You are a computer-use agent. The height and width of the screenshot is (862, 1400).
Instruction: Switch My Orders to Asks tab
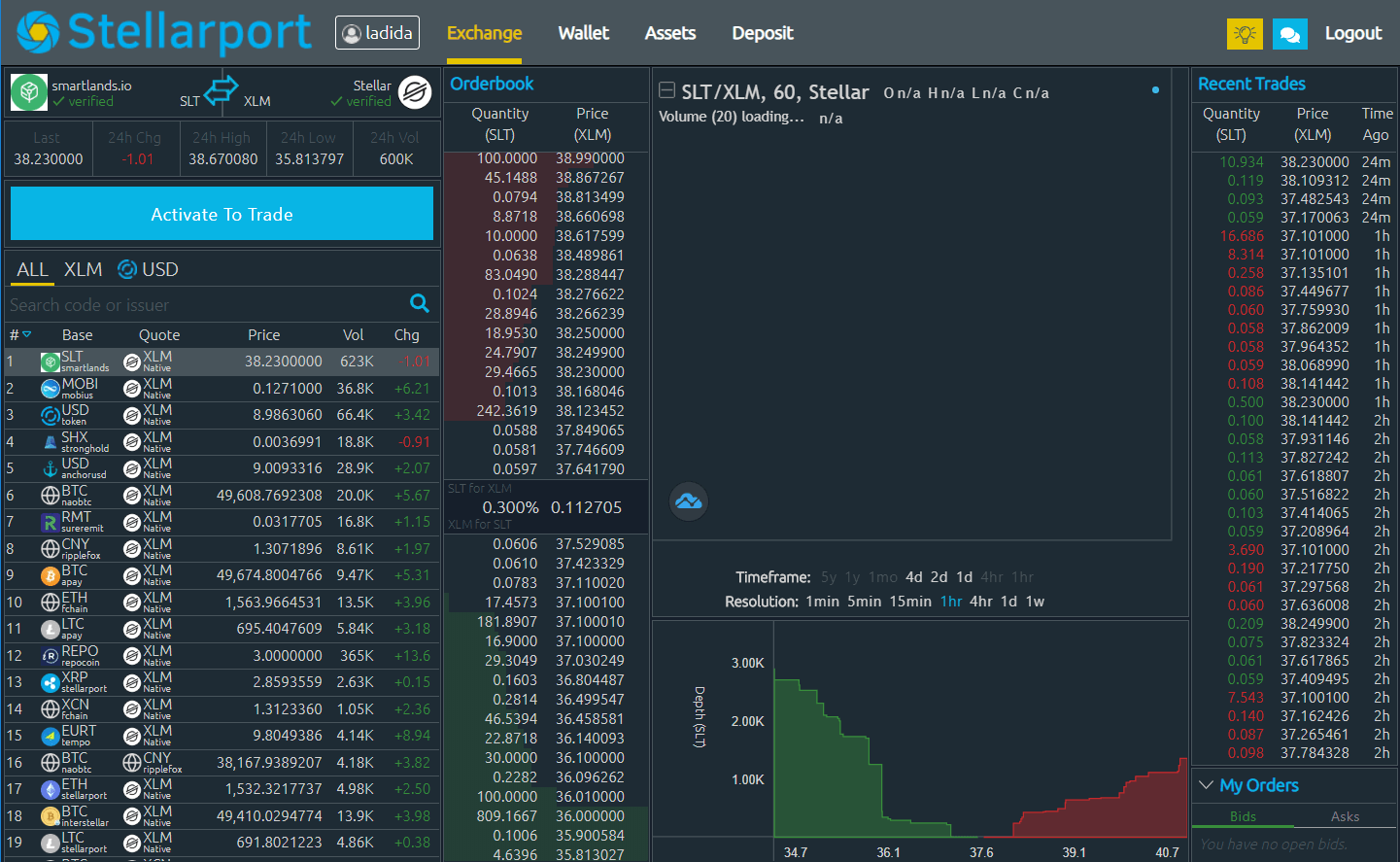click(x=1346, y=816)
